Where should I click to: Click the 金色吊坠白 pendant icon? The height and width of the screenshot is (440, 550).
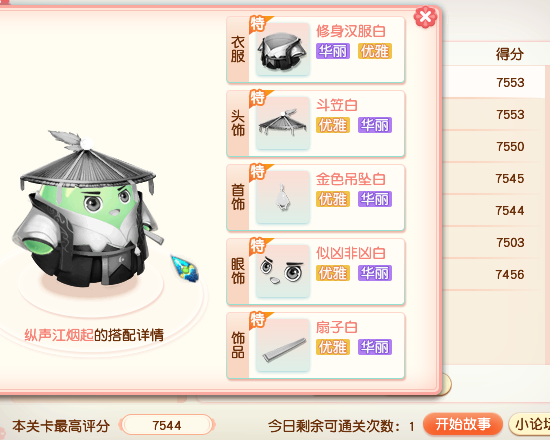[x=283, y=198]
